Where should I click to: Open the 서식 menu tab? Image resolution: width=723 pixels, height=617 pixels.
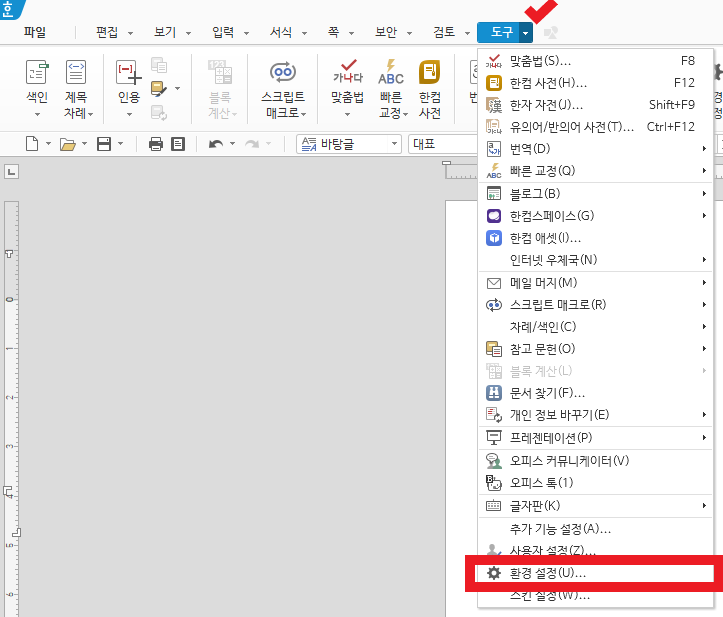pos(281,32)
